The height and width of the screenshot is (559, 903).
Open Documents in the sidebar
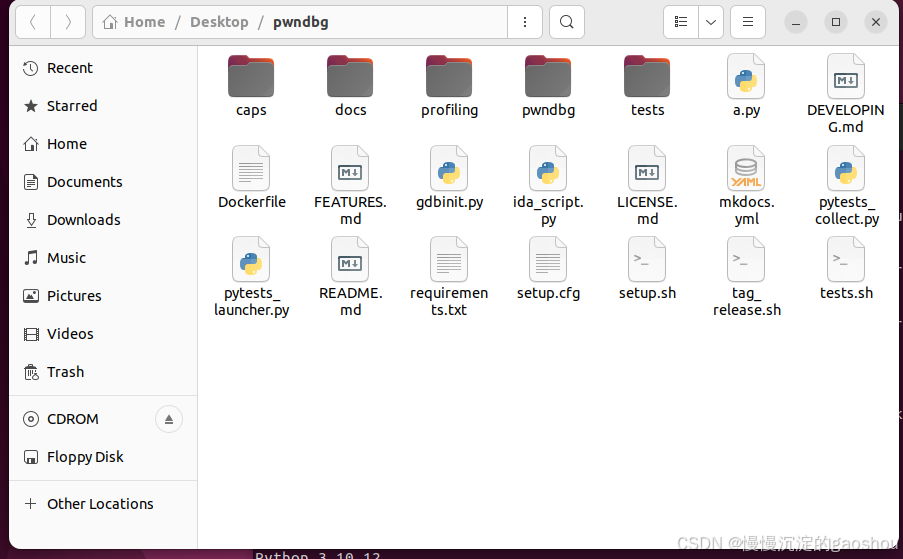click(104, 182)
